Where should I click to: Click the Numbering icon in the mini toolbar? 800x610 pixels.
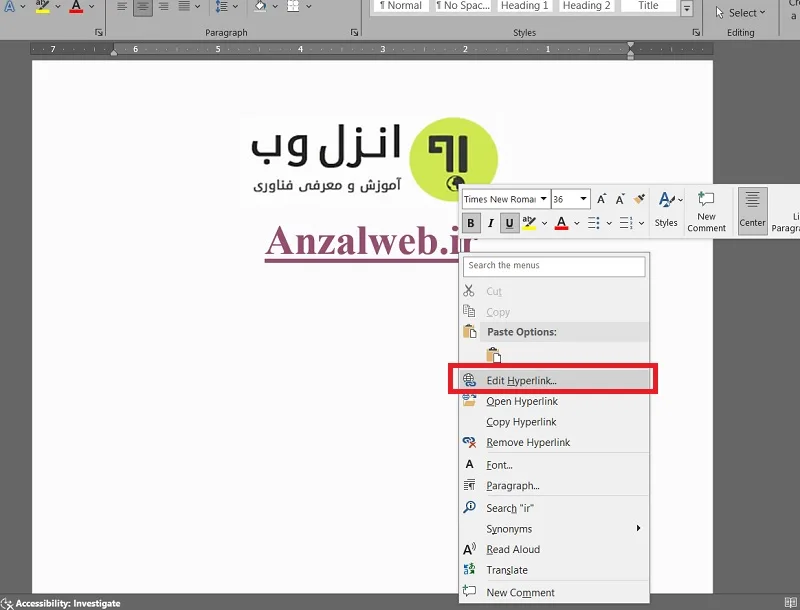tap(626, 223)
